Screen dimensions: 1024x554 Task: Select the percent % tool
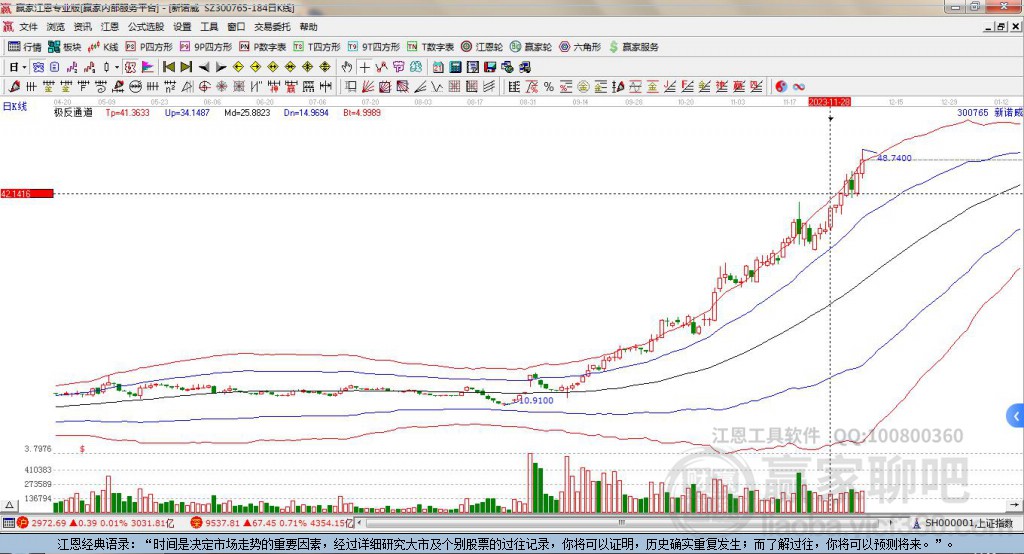coord(549,86)
